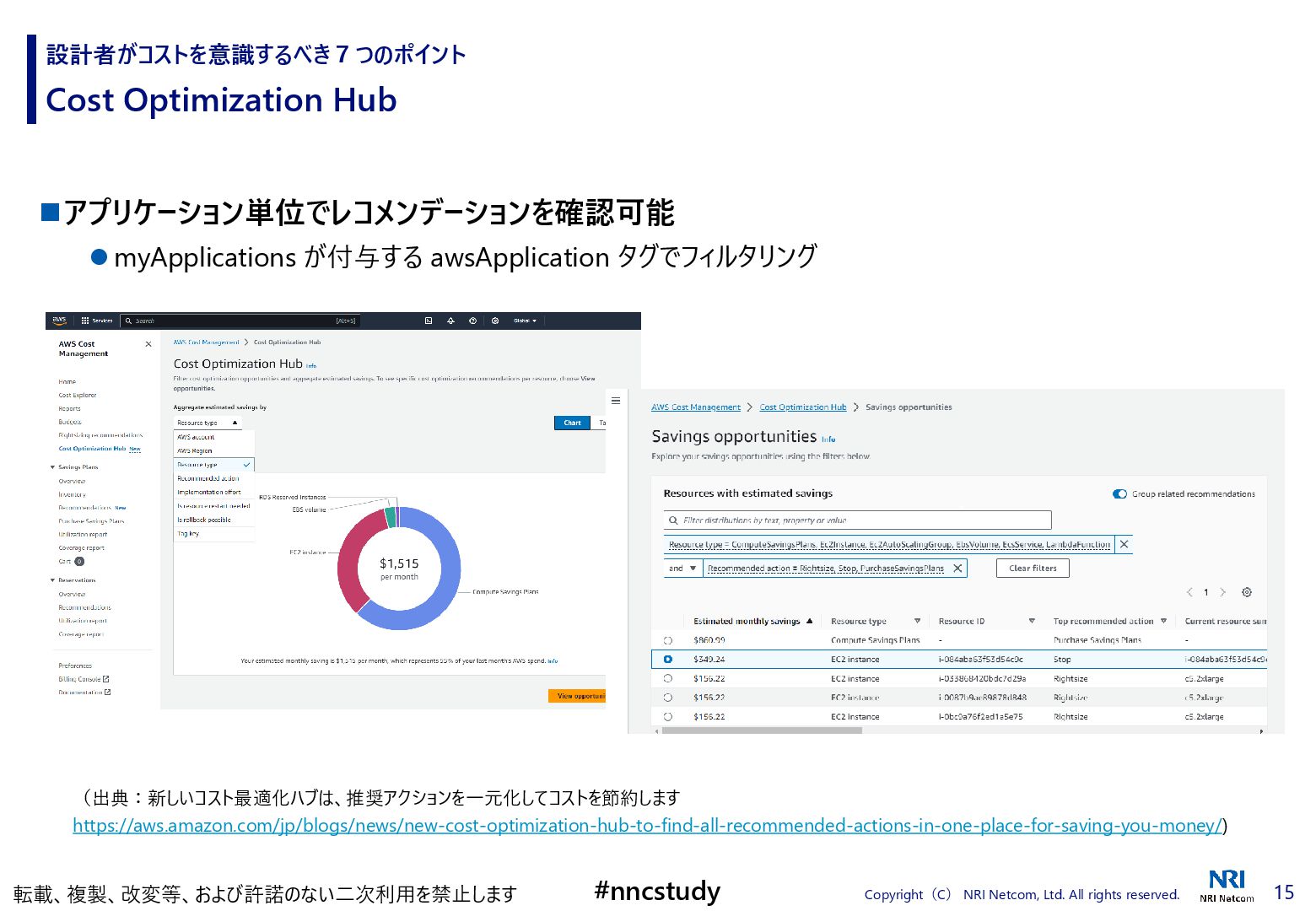This screenshot has height=911, width=1316.
Task: Choose AWS account in the aggregate dropdown list
Action: pos(214,437)
